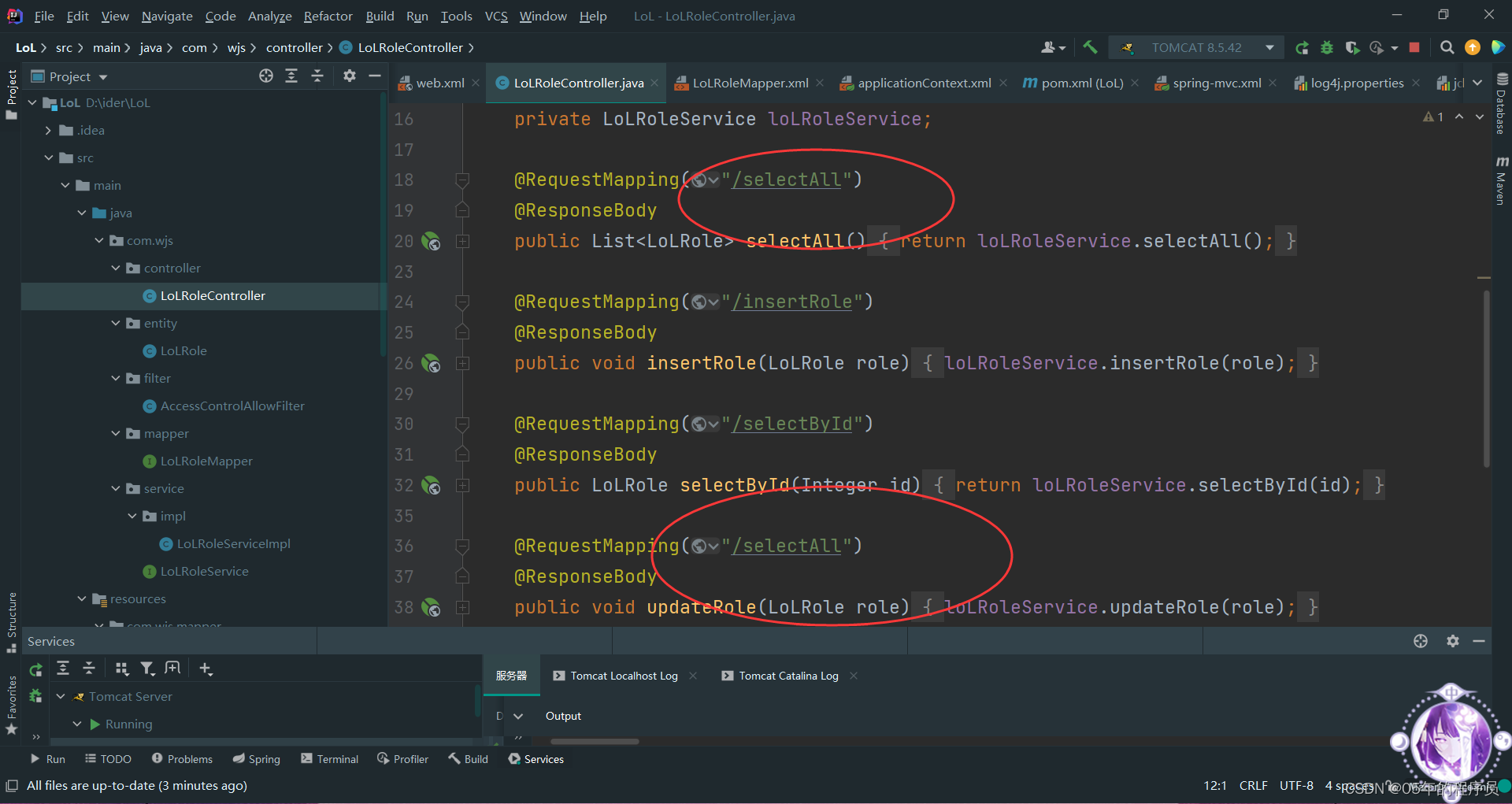
Task: Click Output in the Services console
Action: click(562, 715)
